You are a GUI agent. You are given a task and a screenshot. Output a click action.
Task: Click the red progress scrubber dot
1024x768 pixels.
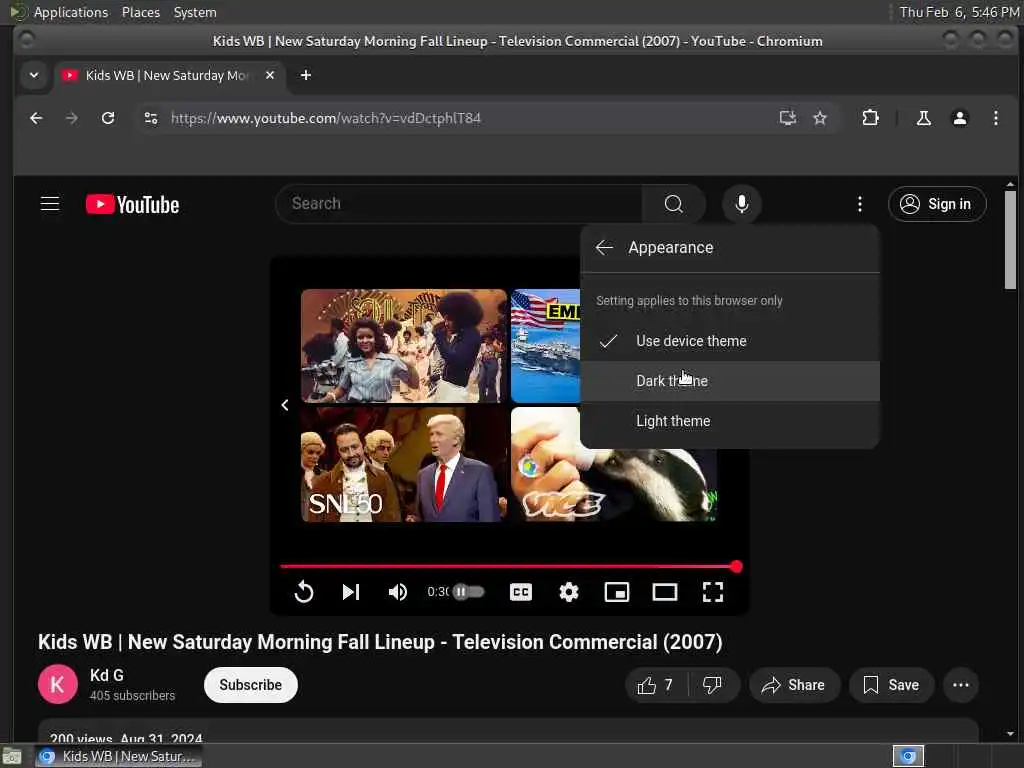[736, 566]
